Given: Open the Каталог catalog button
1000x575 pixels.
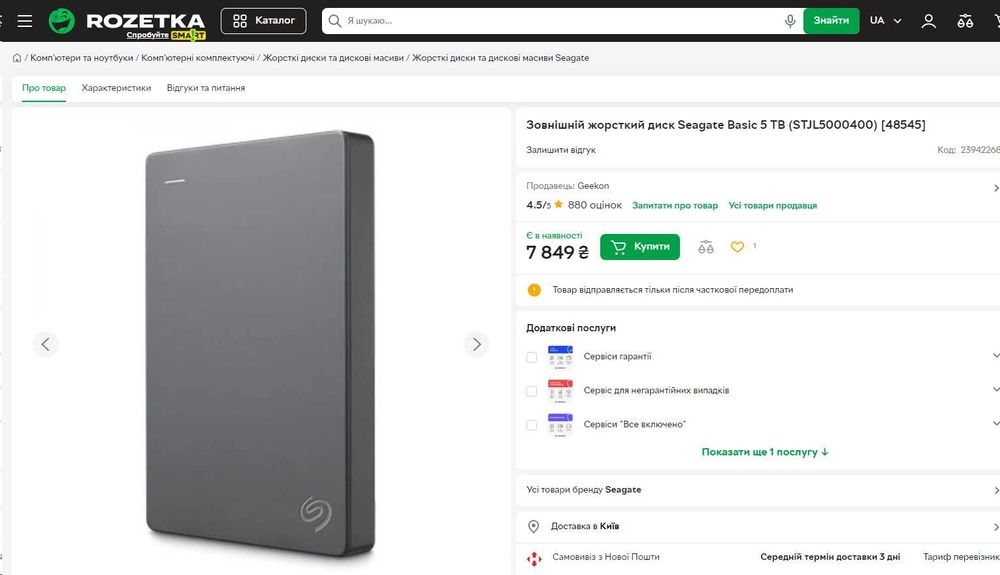Looking at the screenshot, I should click(x=263, y=20).
